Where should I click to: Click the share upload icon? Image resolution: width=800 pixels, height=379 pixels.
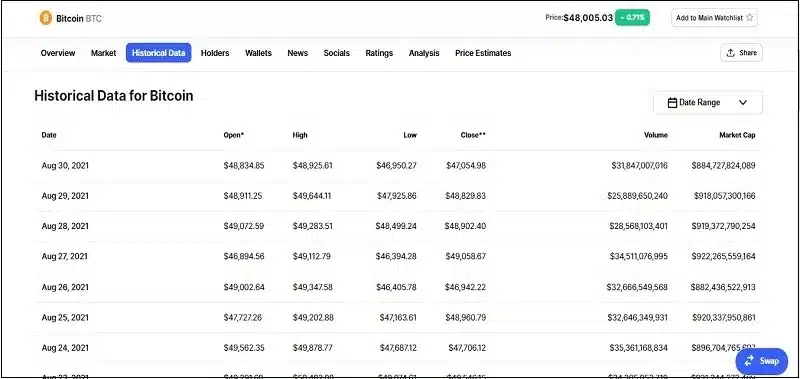point(731,53)
